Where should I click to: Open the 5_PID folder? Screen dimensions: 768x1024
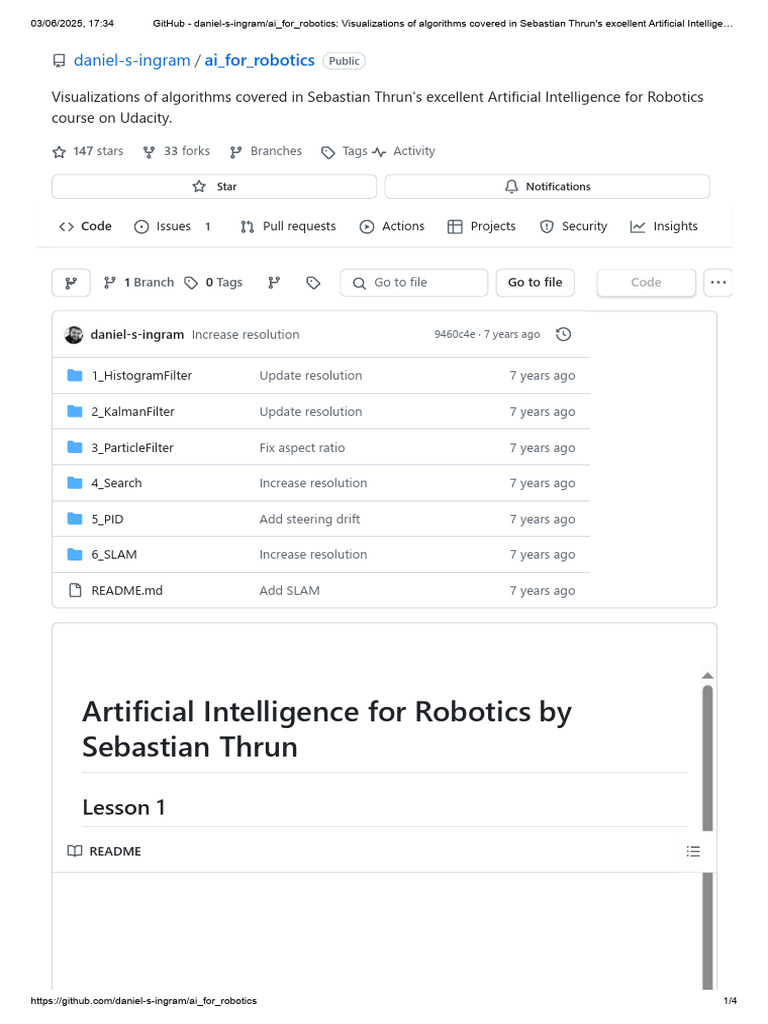[108, 519]
